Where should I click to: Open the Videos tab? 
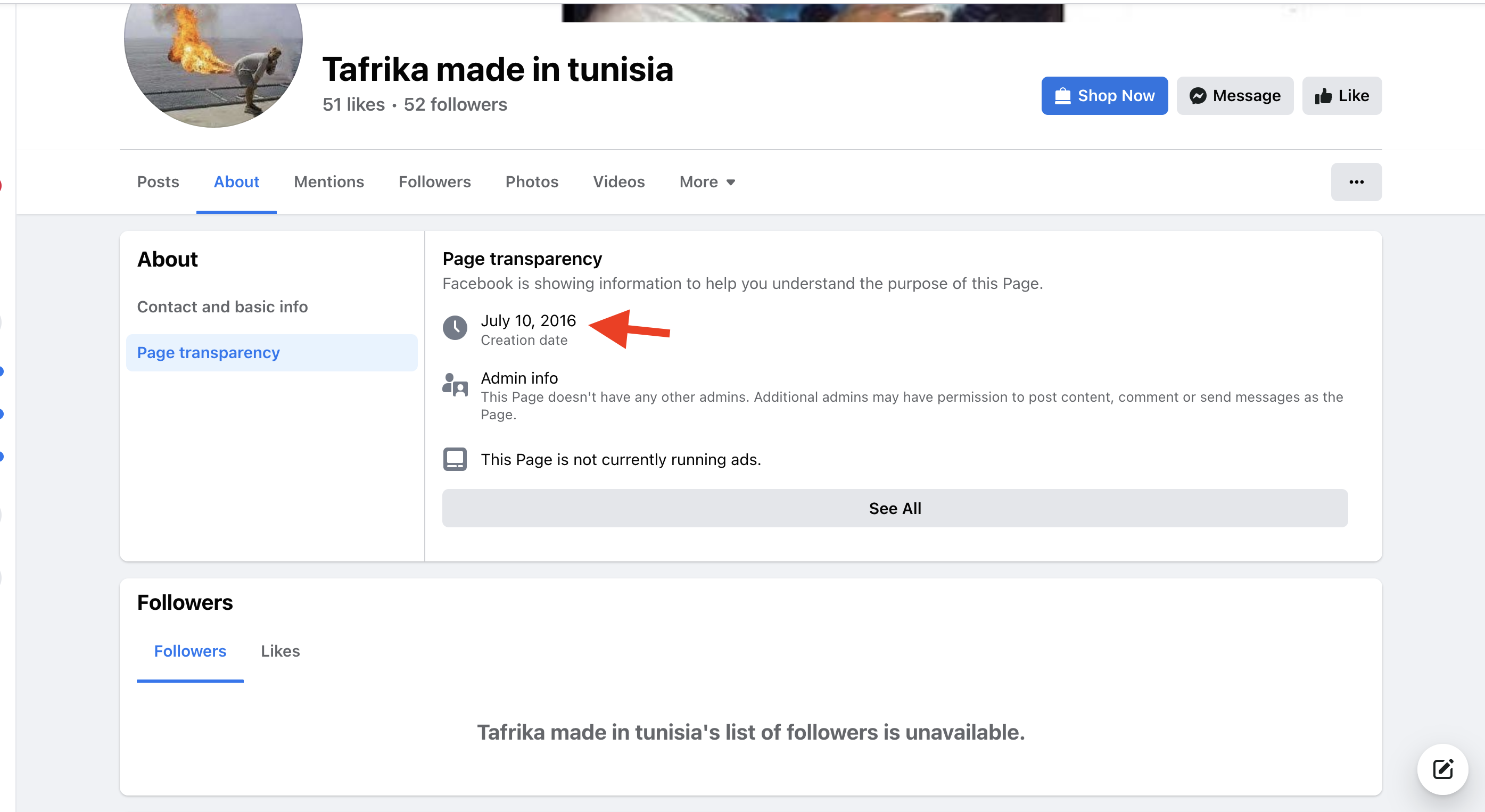point(618,182)
